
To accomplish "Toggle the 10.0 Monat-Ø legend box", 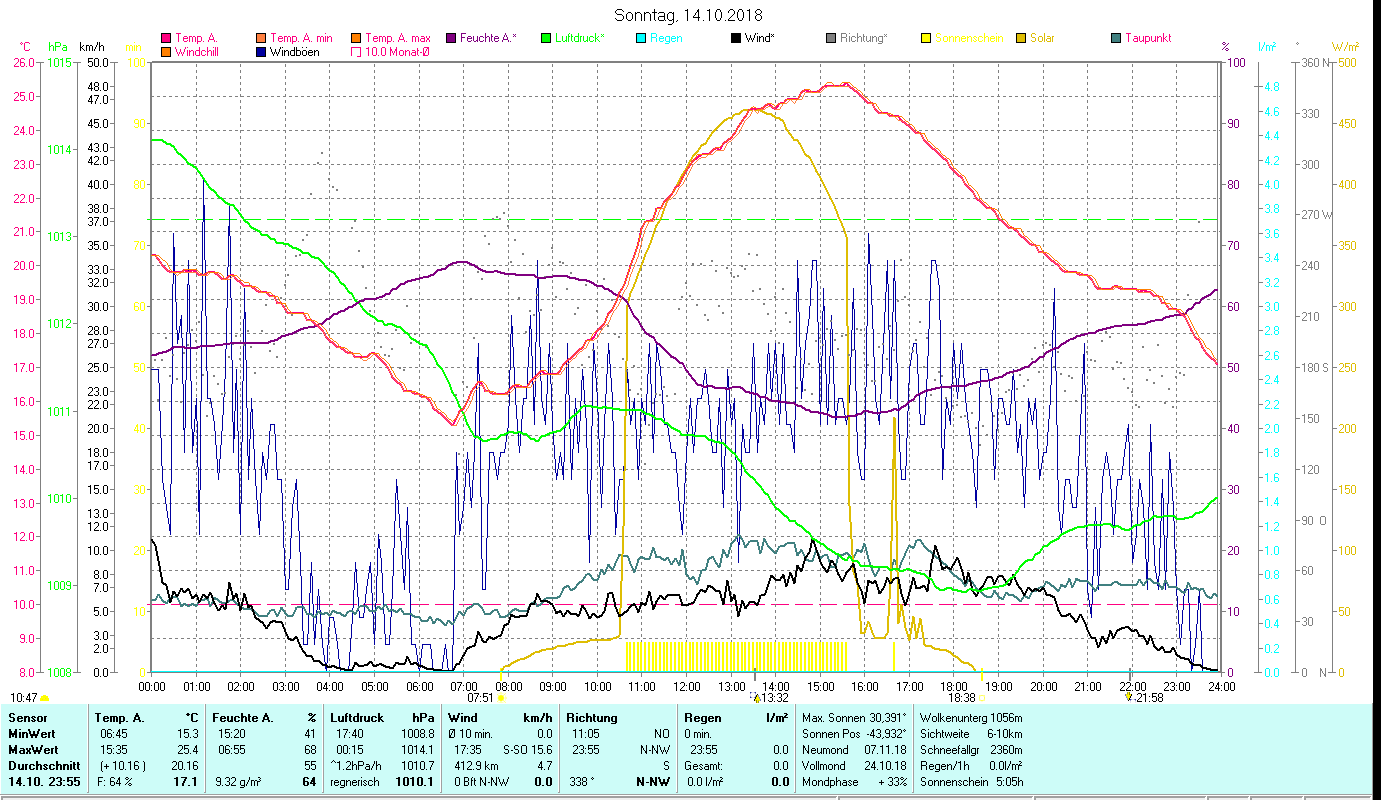I will 357,52.
